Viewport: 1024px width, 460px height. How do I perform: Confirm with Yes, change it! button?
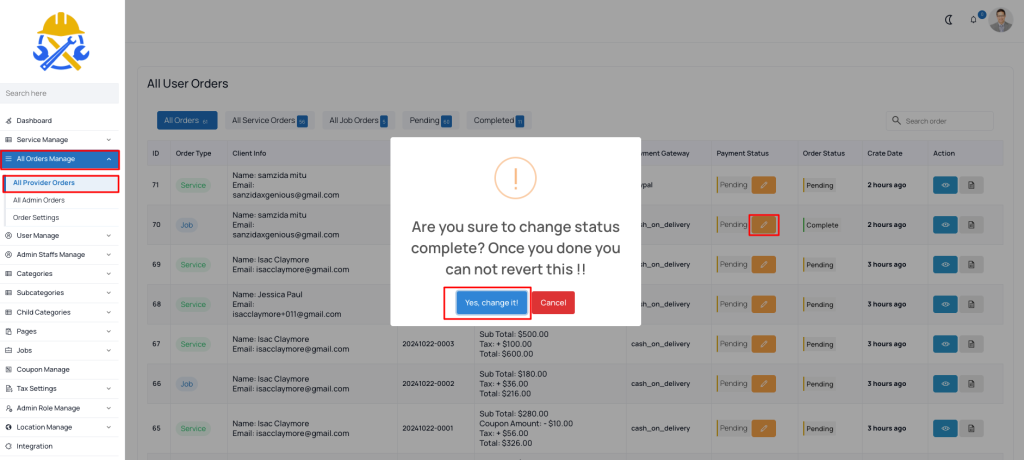tap(492, 303)
